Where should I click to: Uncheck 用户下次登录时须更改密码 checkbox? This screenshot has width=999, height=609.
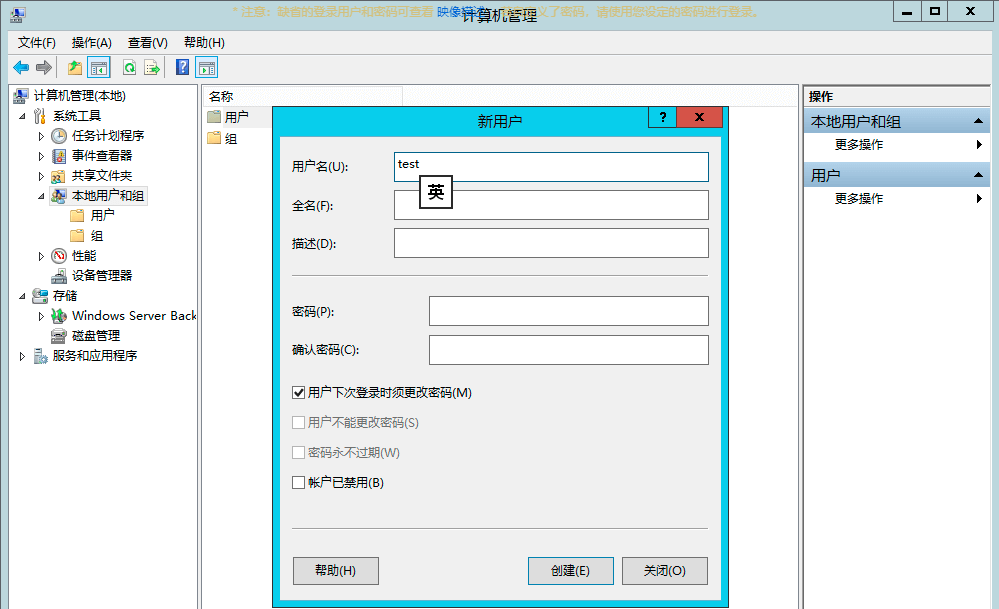pyautogui.click(x=298, y=392)
